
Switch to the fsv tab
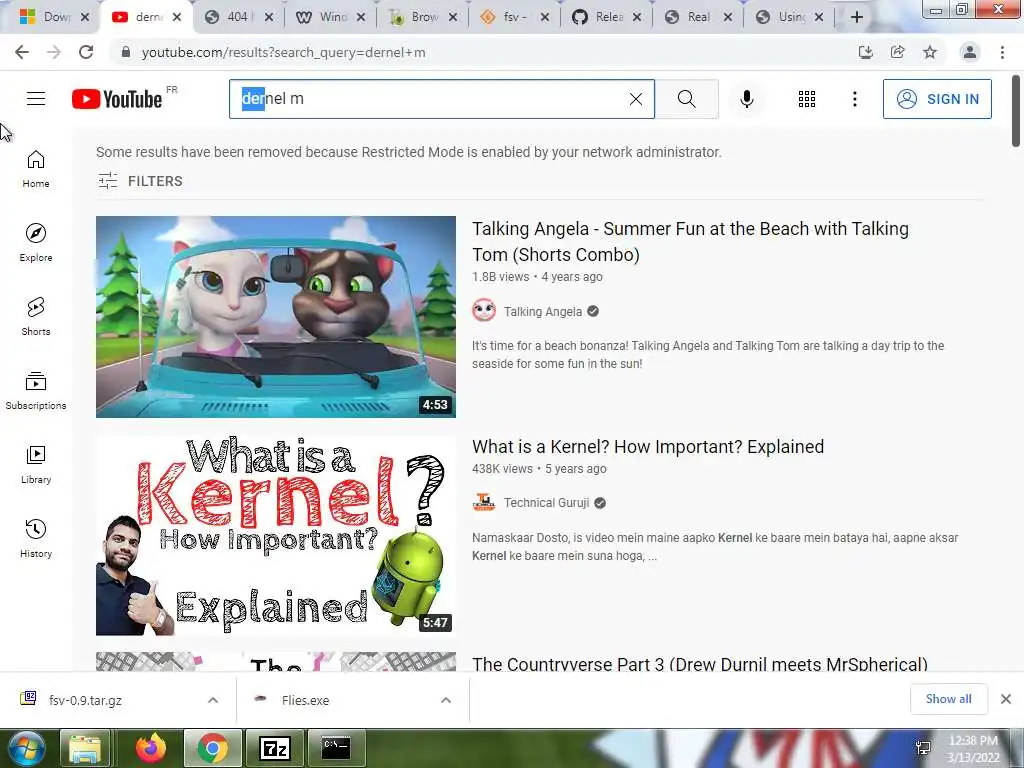(x=515, y=17)
